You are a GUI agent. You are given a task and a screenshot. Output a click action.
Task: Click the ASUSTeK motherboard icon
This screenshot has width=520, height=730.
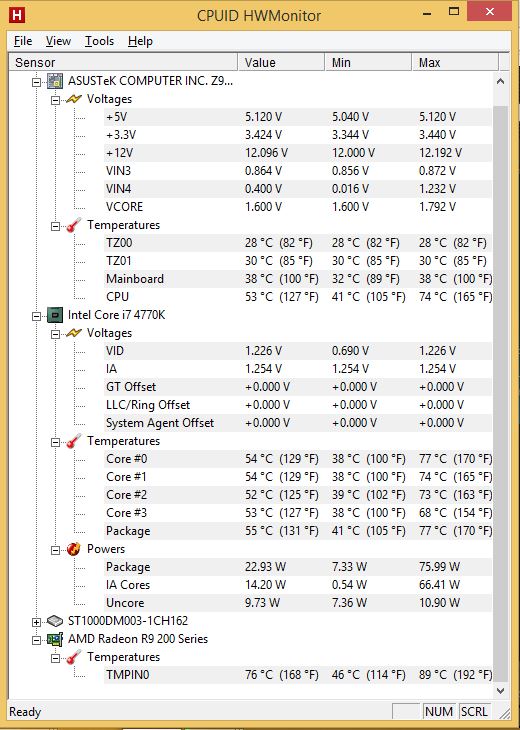click(x=55, y=81)
